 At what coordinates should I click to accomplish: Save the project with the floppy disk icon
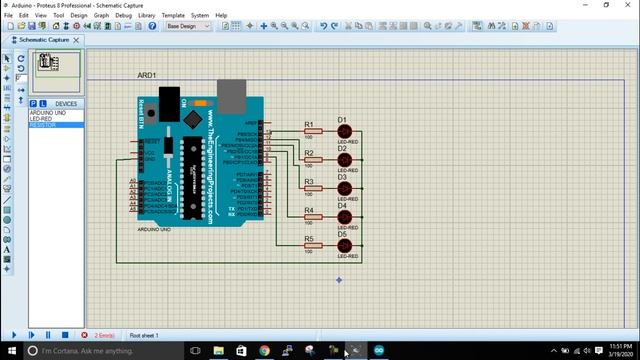pos(32,26)
